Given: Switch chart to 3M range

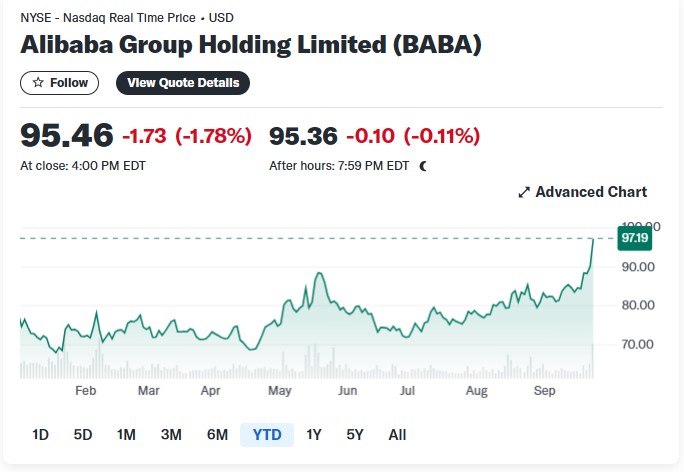Looking at the screenshot, I should pos(171,435).
